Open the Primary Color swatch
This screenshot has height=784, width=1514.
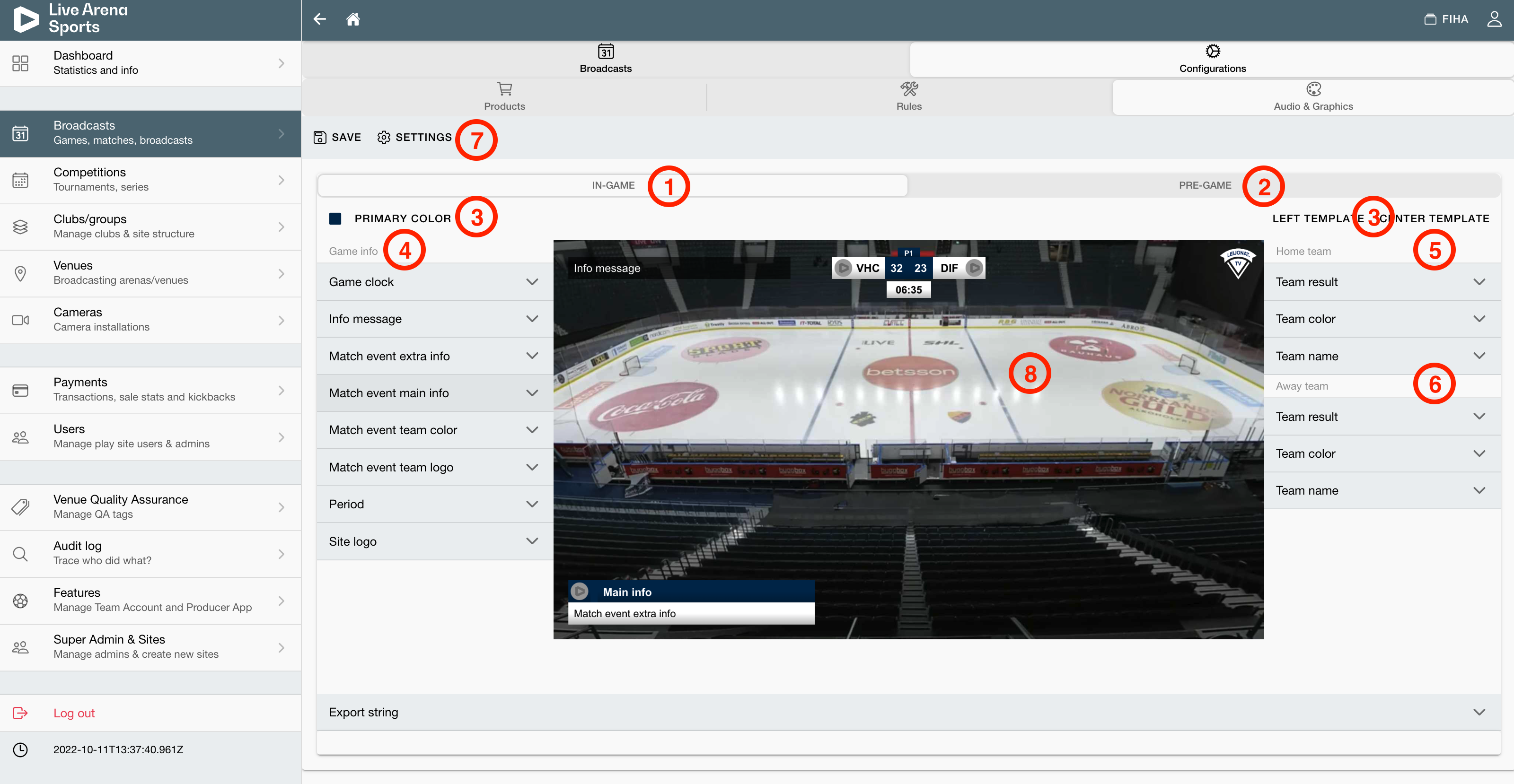coord(335,218)
